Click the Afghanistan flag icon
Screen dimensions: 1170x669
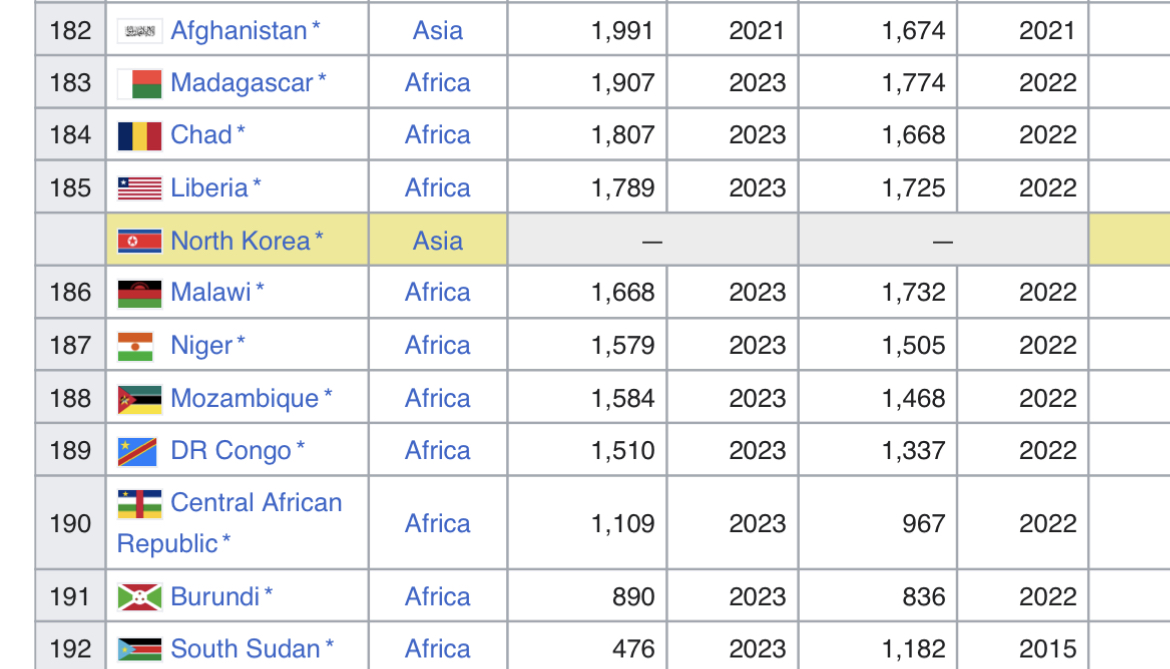pos(140,31)
